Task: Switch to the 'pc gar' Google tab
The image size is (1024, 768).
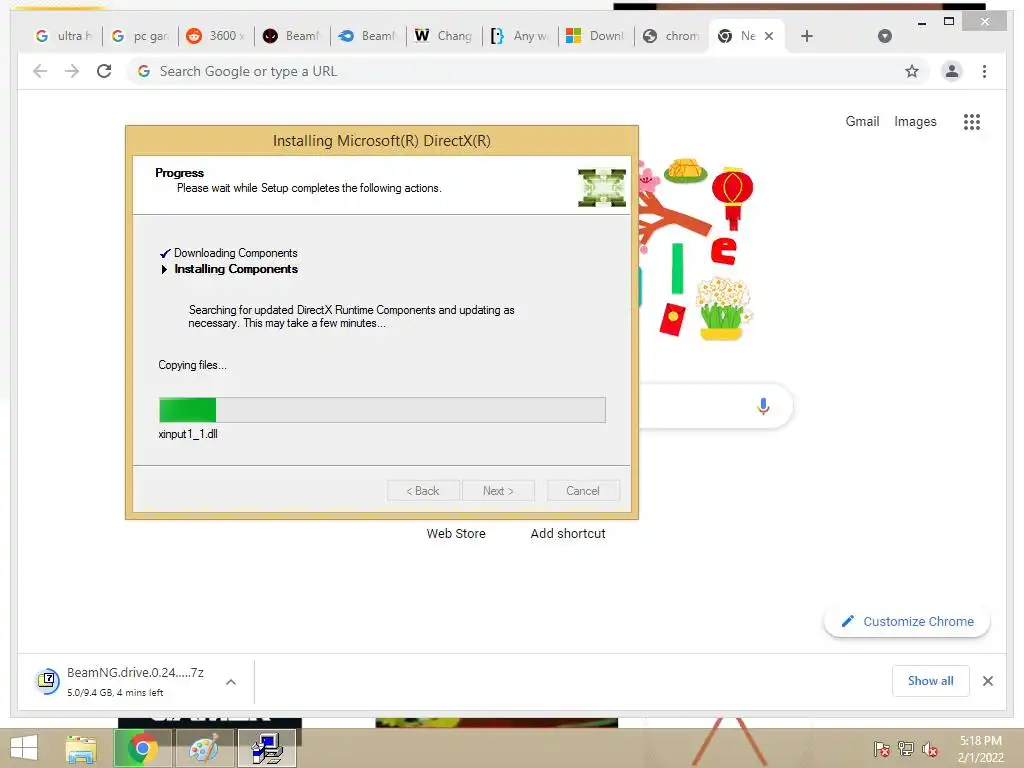Action: click(x=140, y=36)
